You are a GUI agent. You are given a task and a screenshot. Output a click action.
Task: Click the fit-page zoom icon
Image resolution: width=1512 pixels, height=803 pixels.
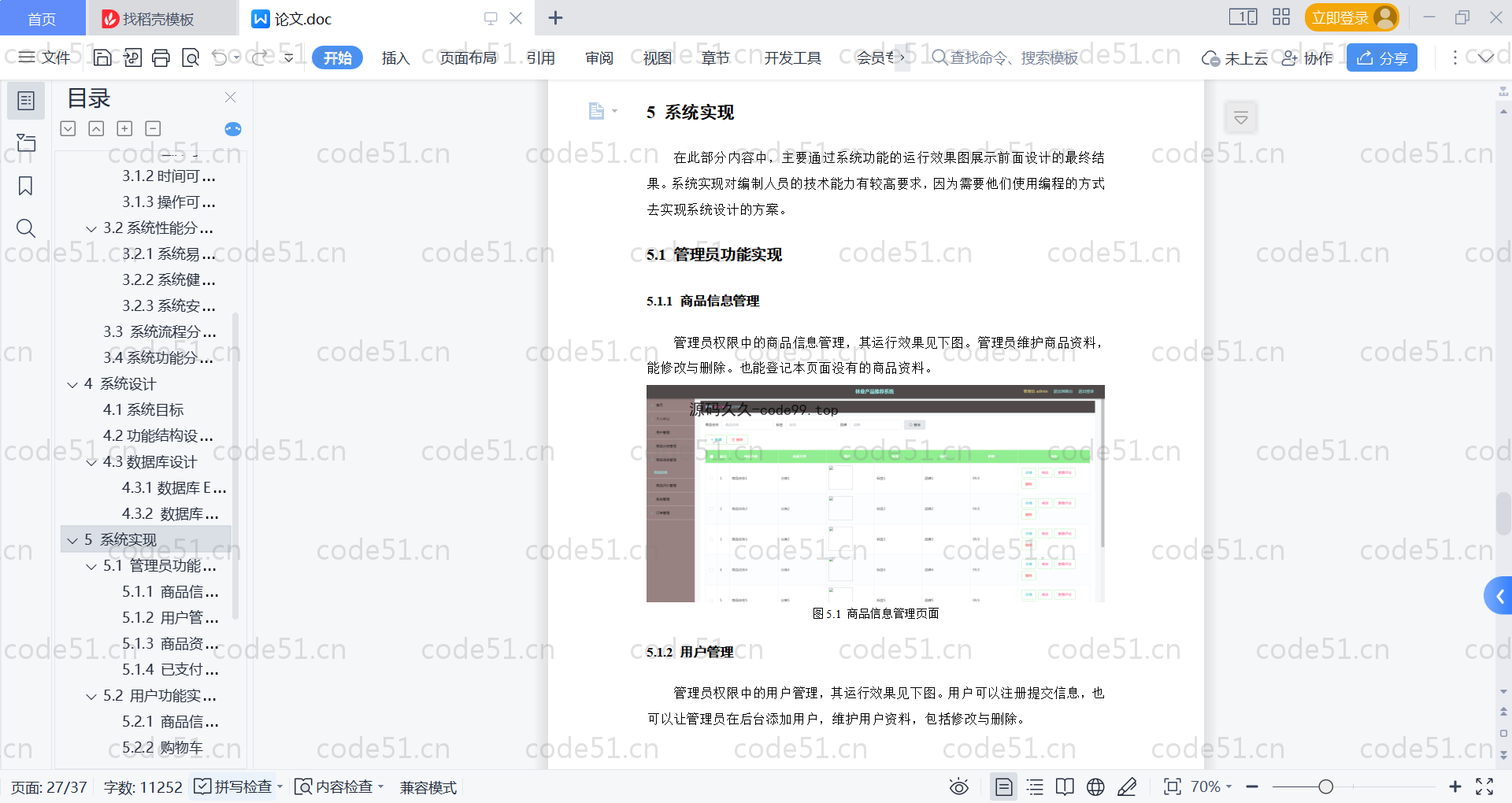click(x=1173, y=786)
